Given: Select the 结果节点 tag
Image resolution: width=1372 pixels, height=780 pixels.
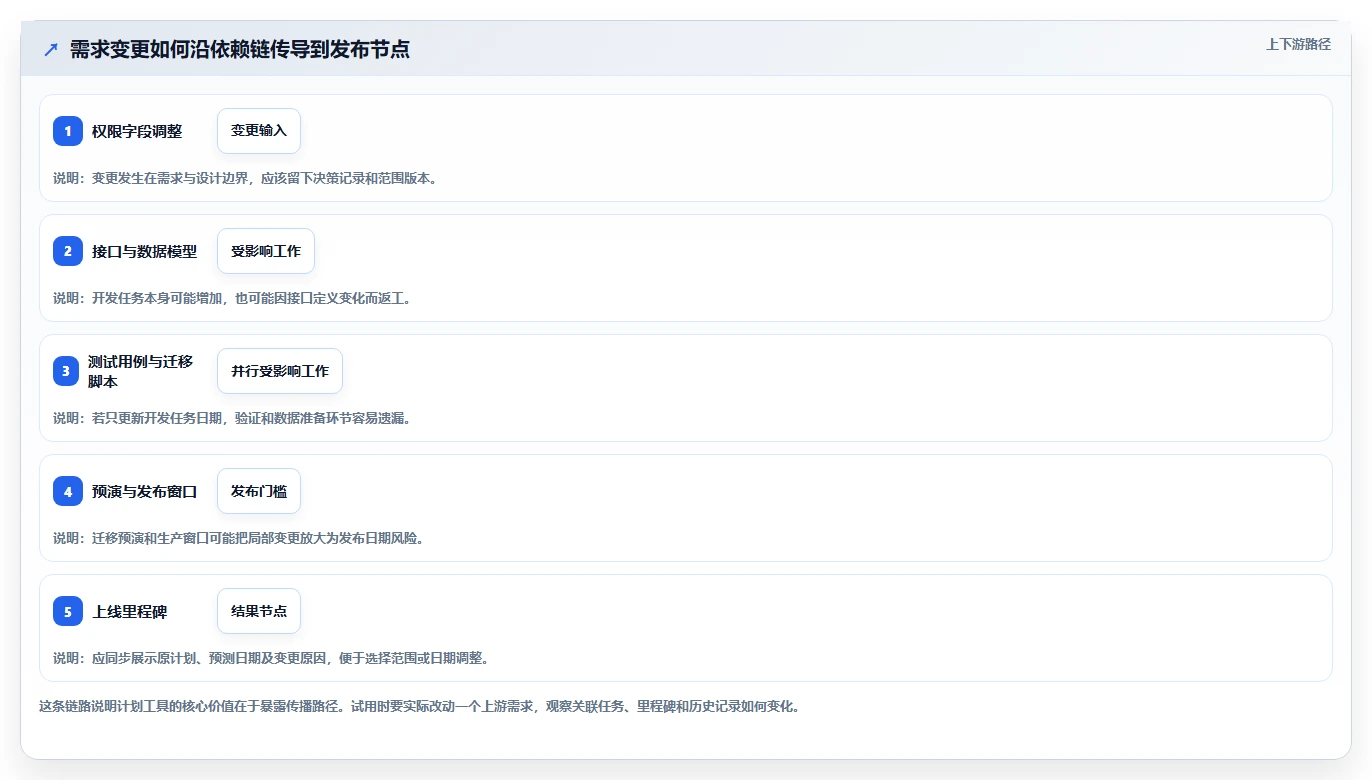Looking at the screenshot, I should (x=259, y=611).
